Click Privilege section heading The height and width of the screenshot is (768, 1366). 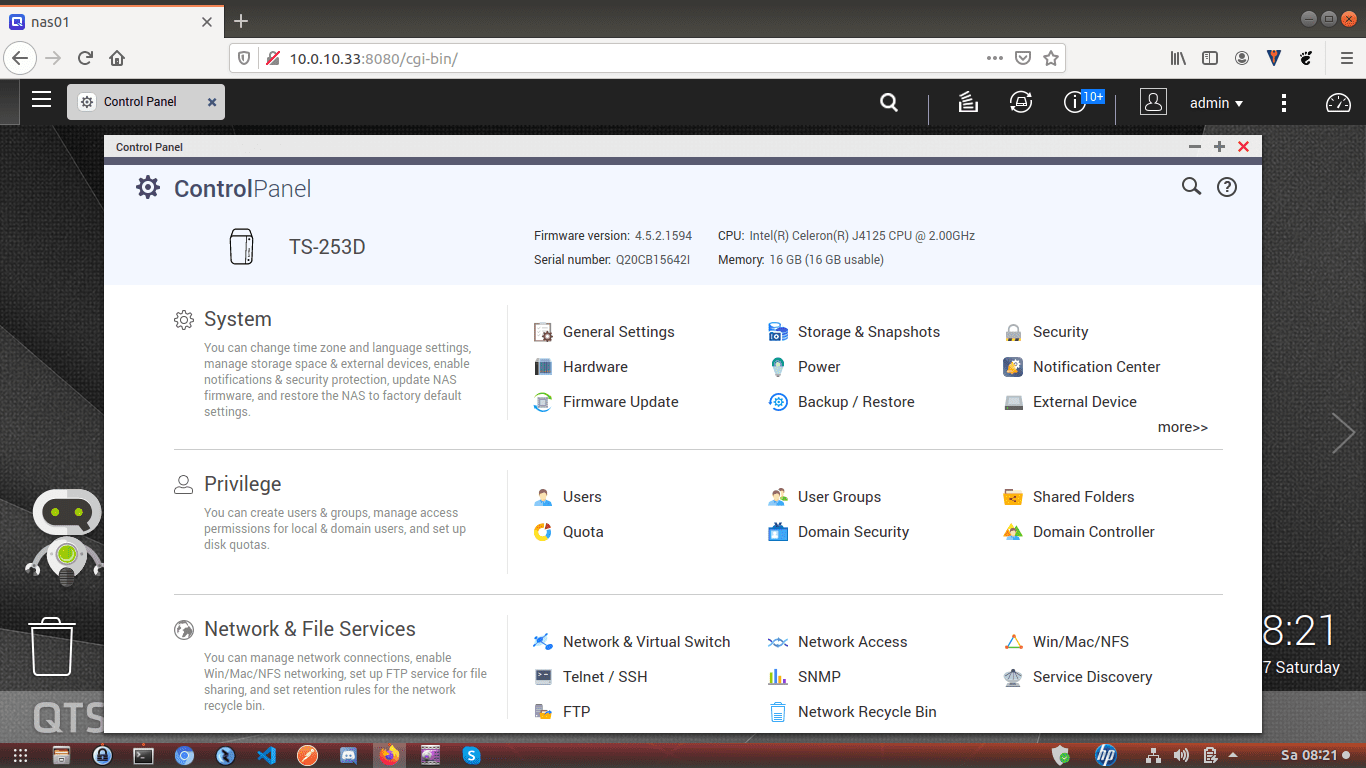243,484
